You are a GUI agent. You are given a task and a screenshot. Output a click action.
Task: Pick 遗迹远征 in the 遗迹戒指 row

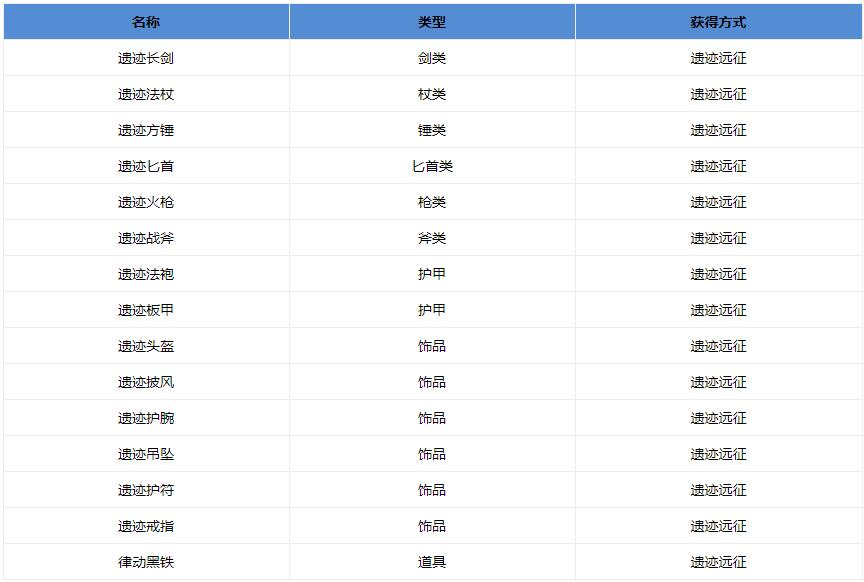pyautogui.click(x=719, y=526)
